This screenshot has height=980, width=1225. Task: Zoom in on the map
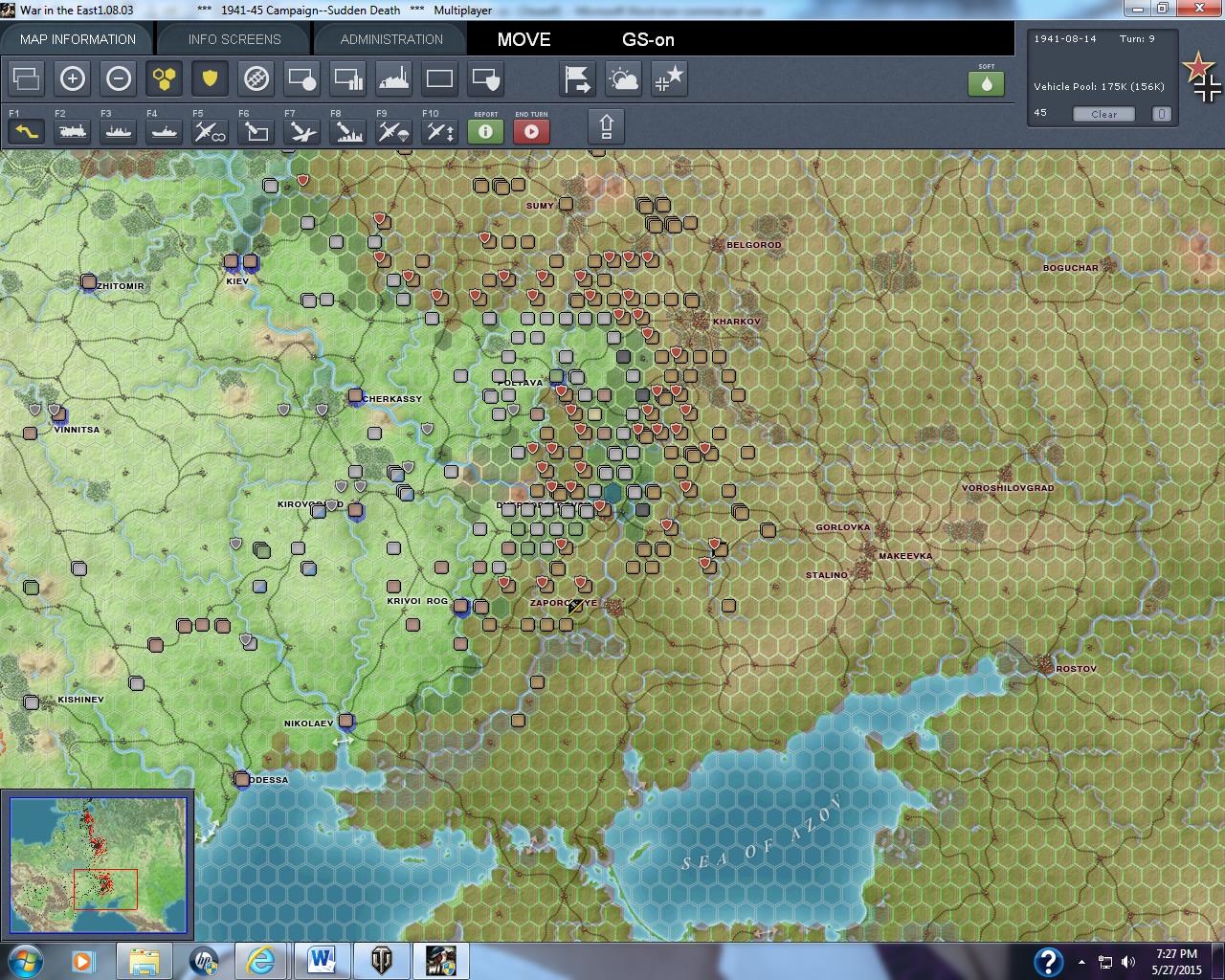(73, 78)
